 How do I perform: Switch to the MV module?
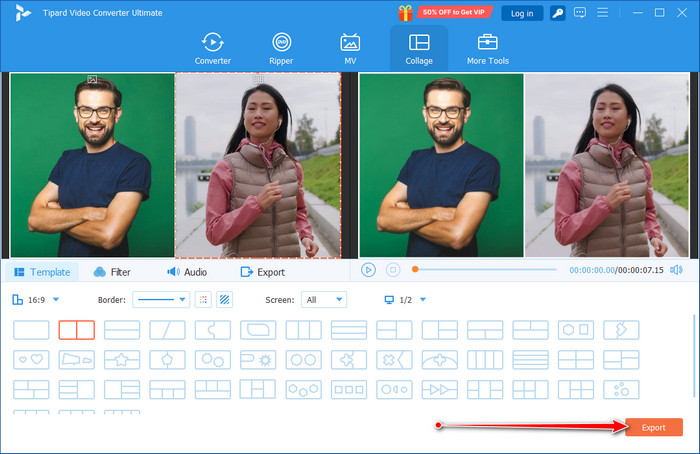point(350,49)
